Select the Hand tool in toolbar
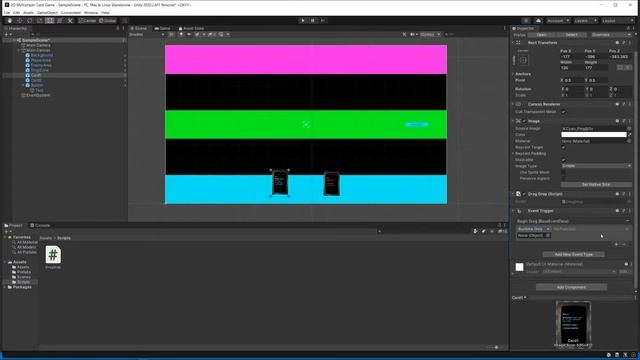The image size is (640, 360). click(x=10, y=20)
